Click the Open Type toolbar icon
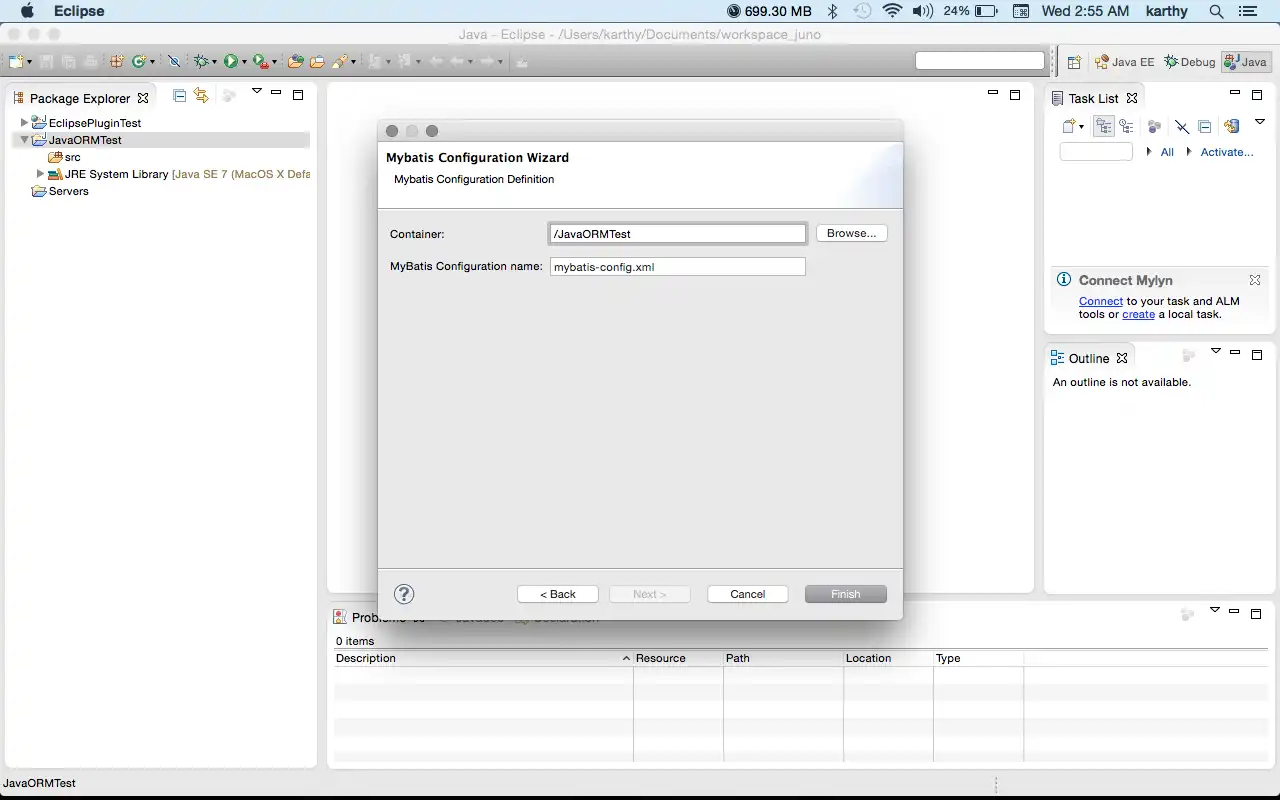Image resolution: width=1280 pixels, height=800 pixels. tap(296, 62)
